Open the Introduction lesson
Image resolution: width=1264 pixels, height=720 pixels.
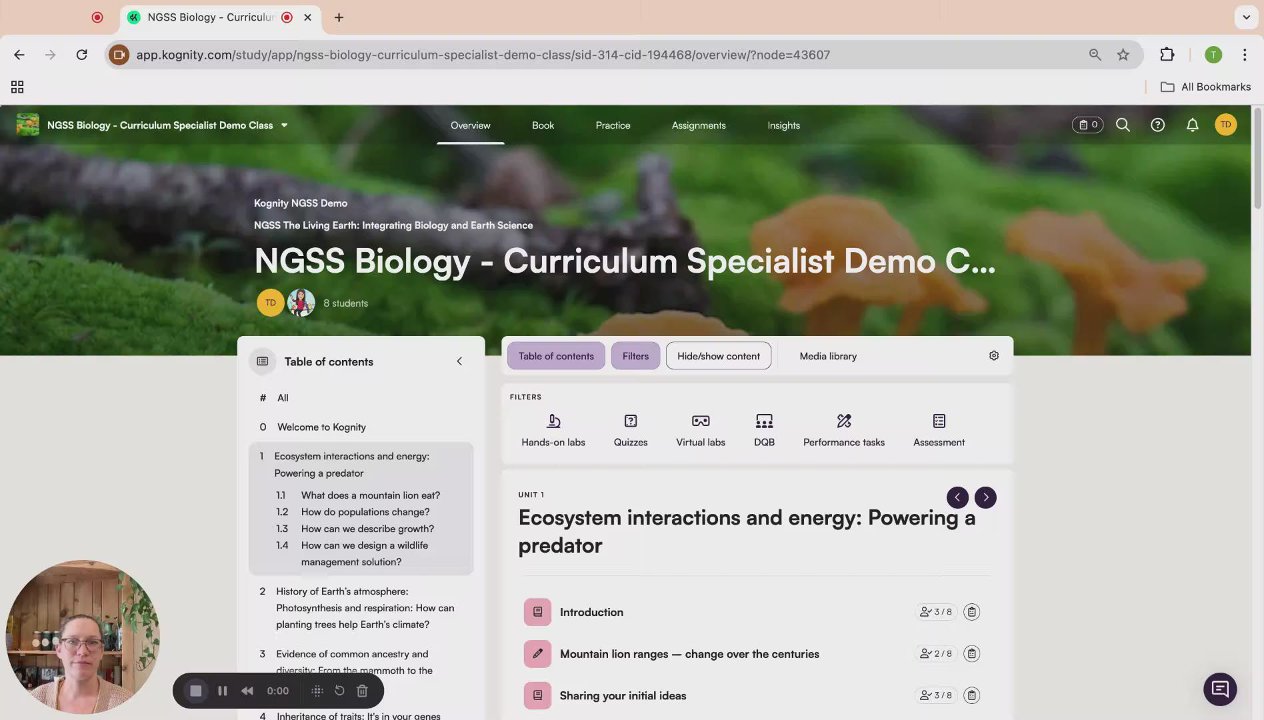(x=591, y=612)
